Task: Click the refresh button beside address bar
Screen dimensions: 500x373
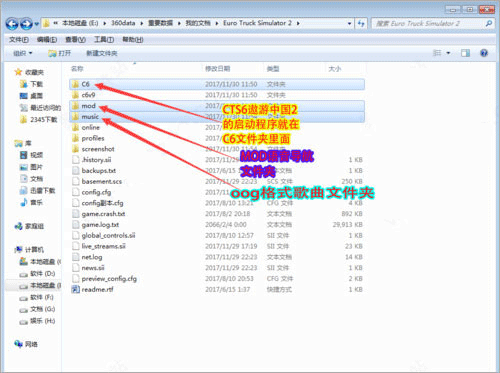Action: [361, 23]
